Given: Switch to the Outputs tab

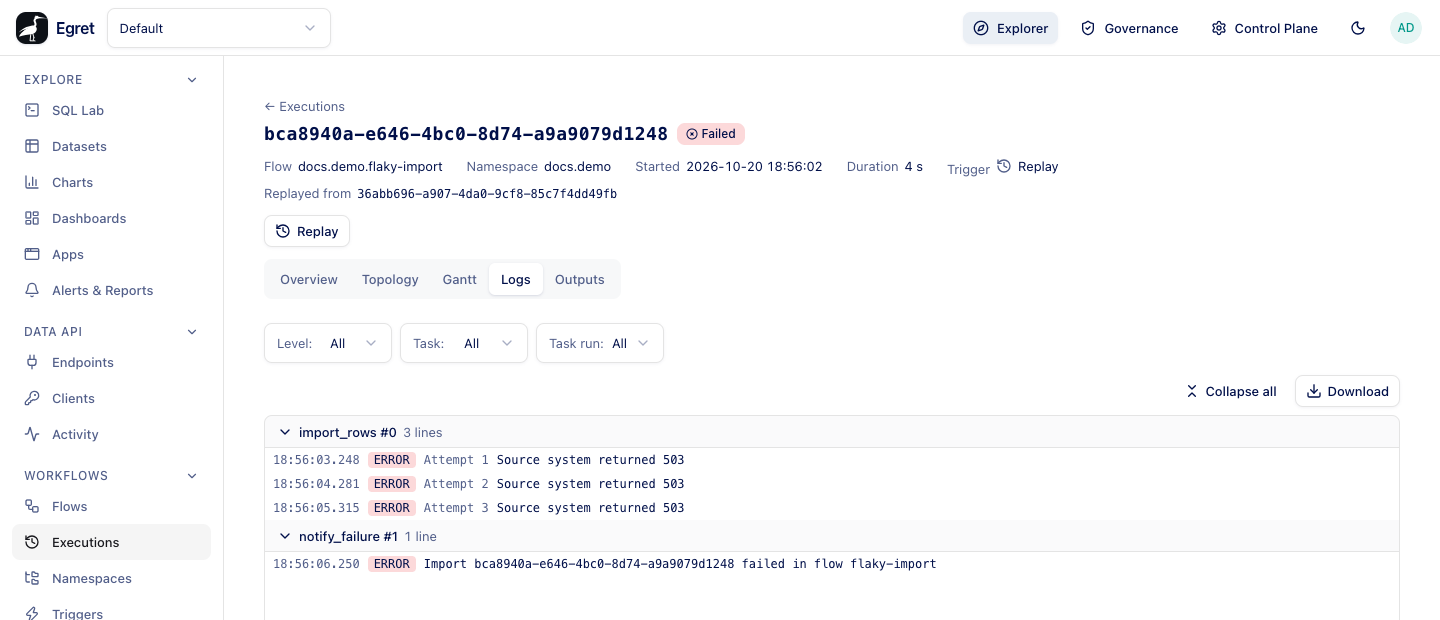Looking at the screenshot, I should click(580, 279).
